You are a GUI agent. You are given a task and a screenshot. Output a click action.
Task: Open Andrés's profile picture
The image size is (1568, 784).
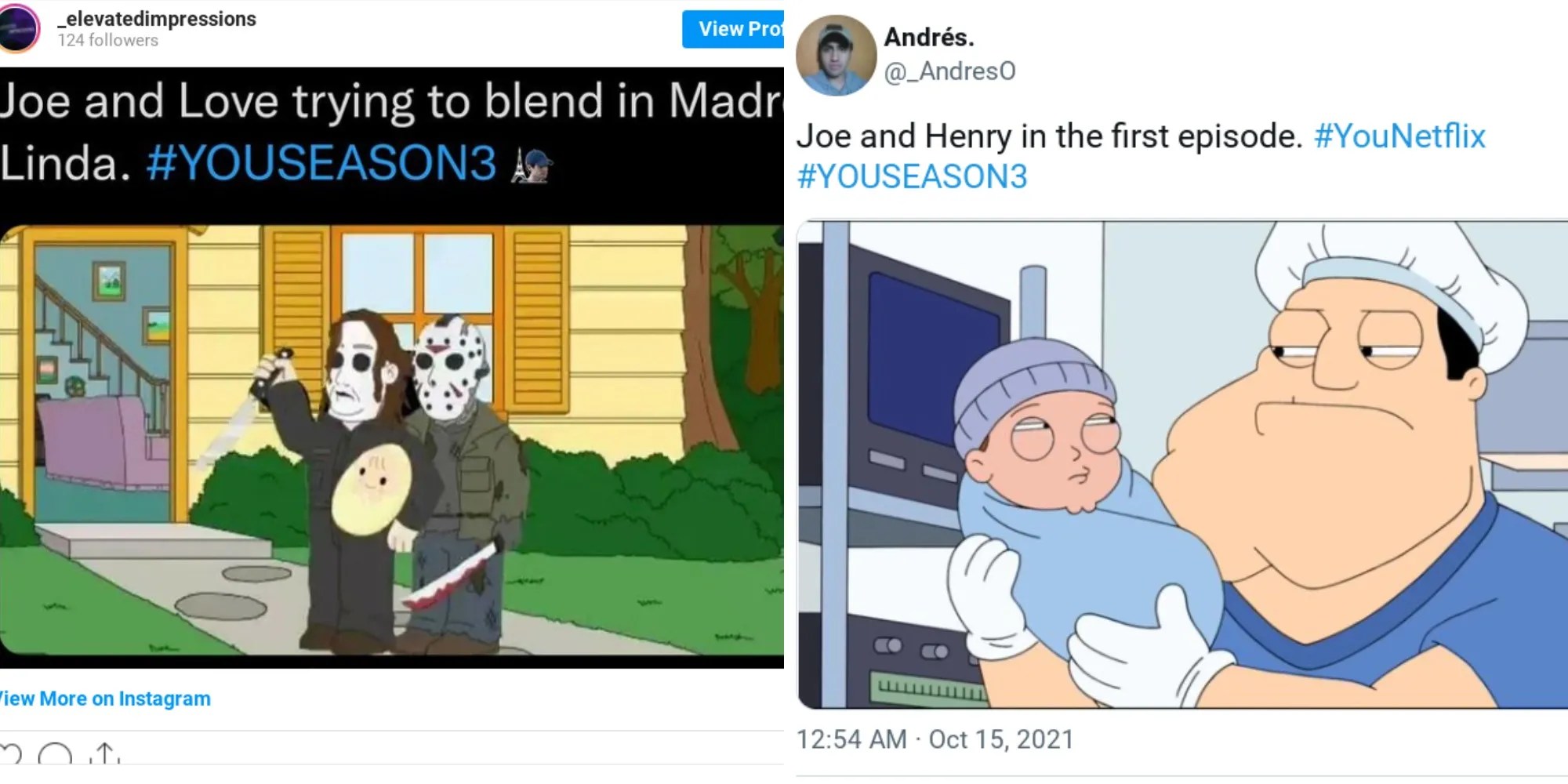tap(836, 55)
